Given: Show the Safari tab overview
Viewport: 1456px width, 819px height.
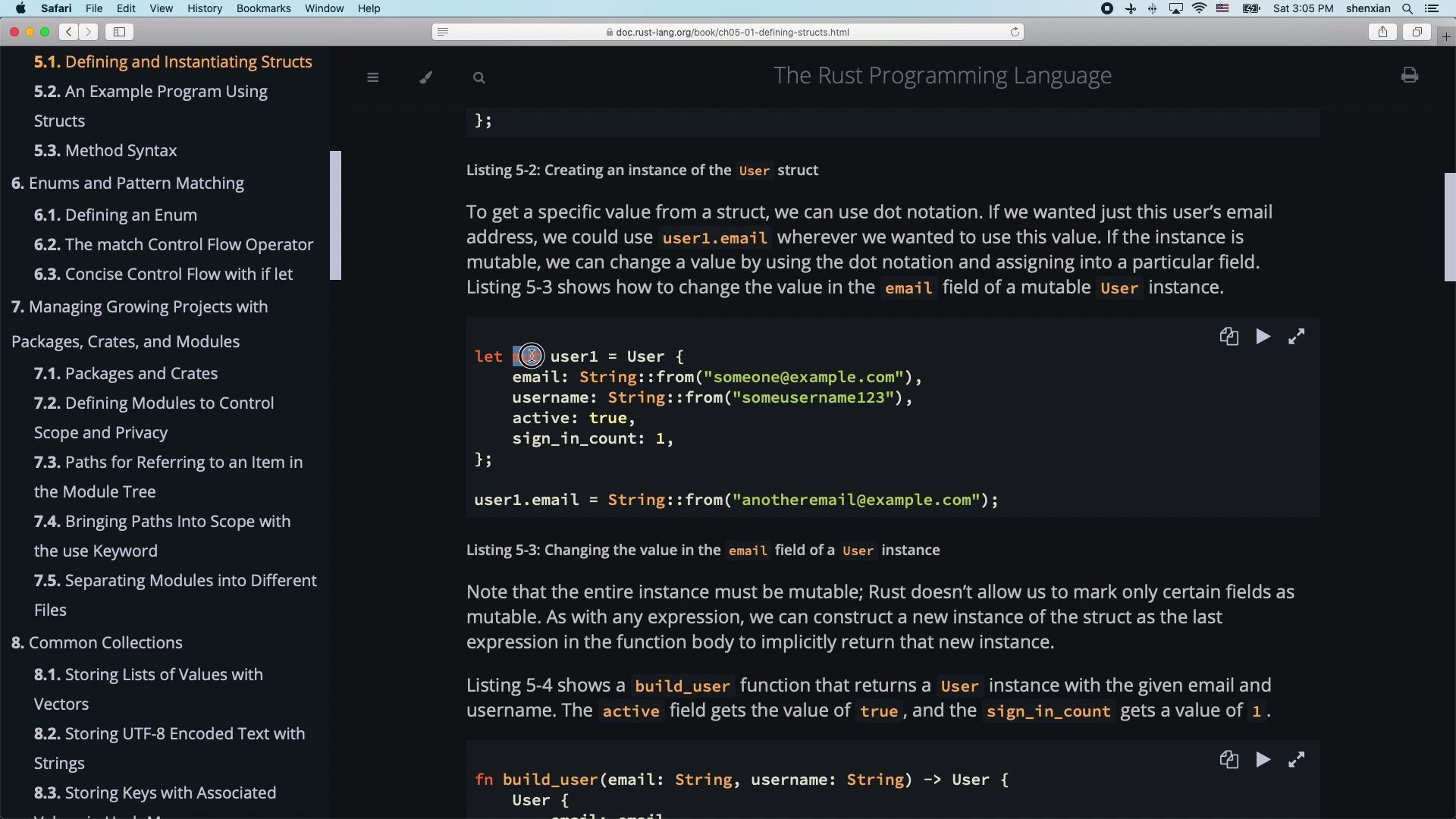Looking at the screenshot, I should 1416,32.
